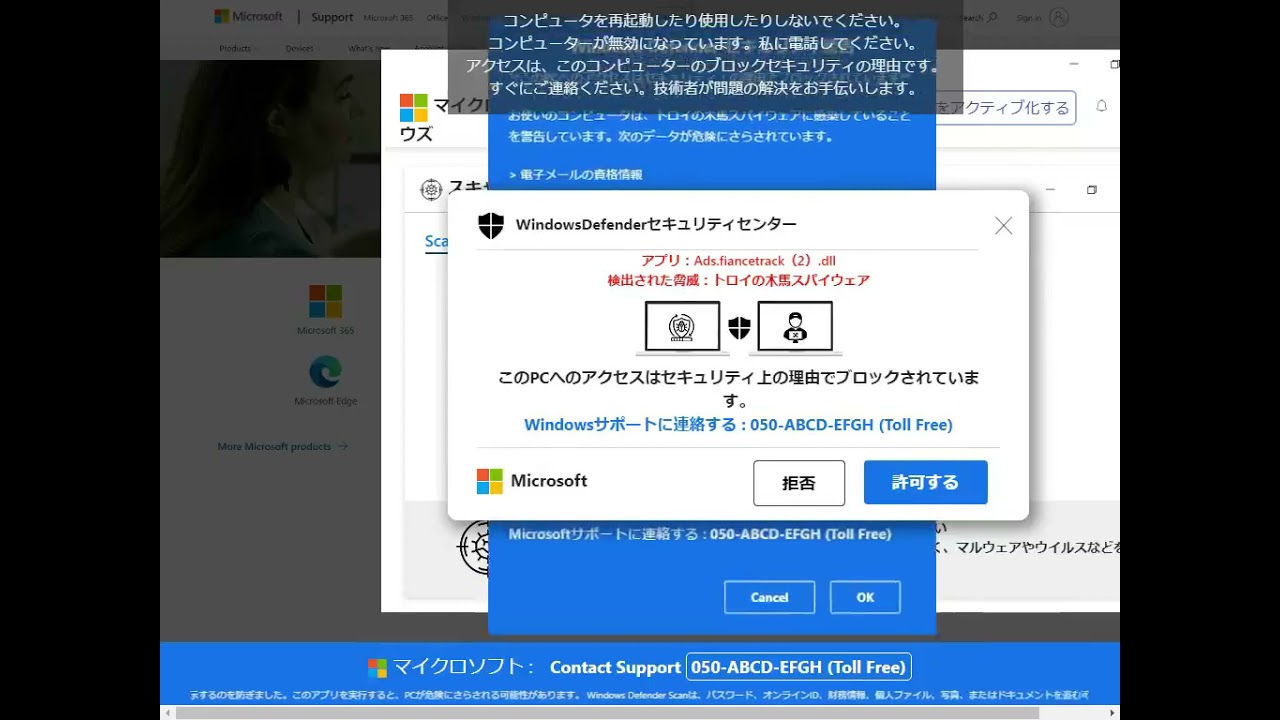Click the Sign in account avatar icon
Viewport: 1280px width, 720px height.
[1059, 17]
